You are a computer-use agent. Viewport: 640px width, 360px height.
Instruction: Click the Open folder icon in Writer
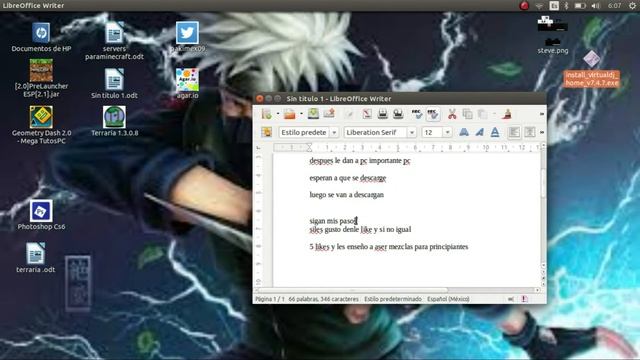290,114
